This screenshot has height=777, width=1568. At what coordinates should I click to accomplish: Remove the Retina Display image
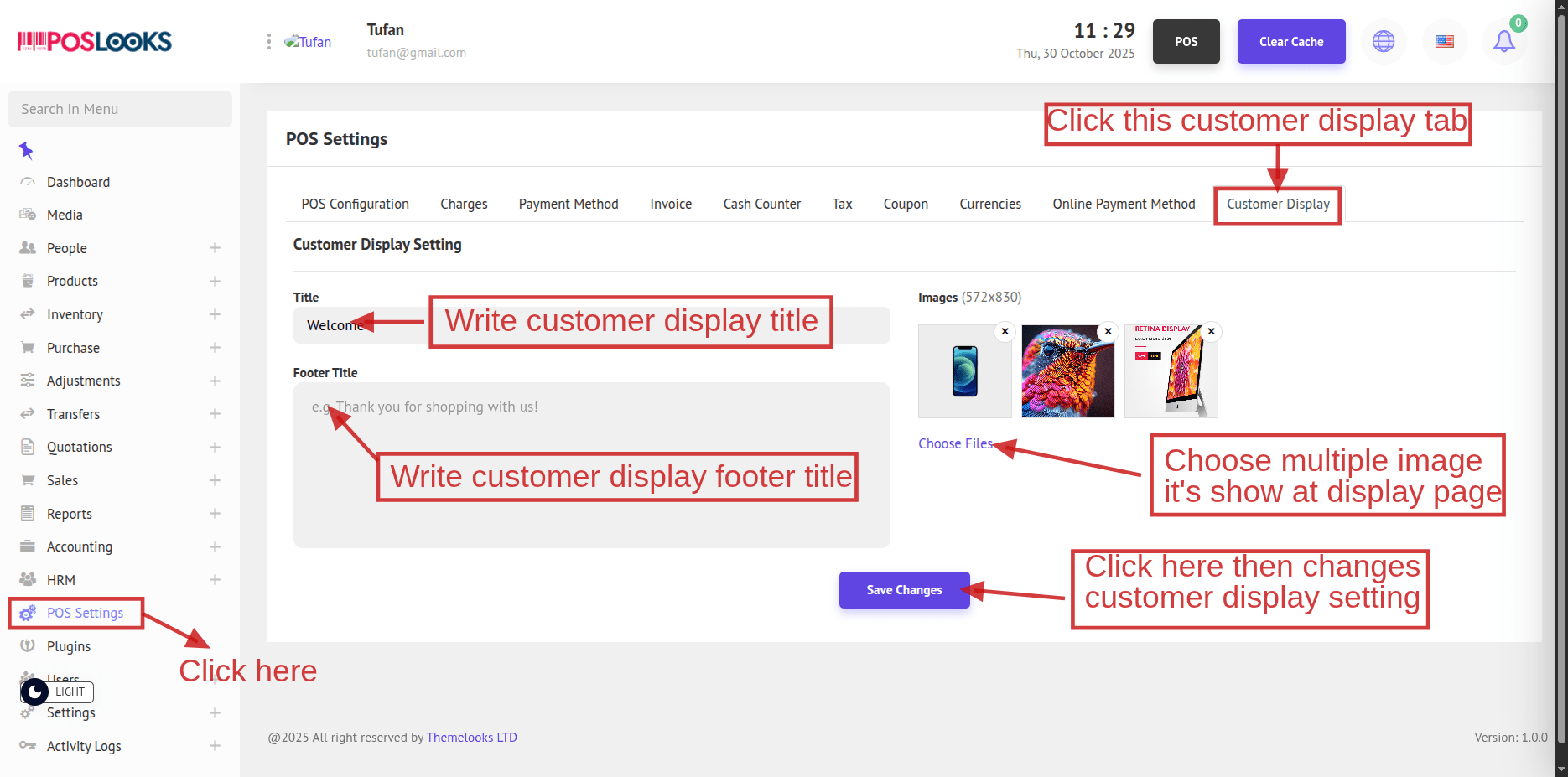(x=1211, y=331)
